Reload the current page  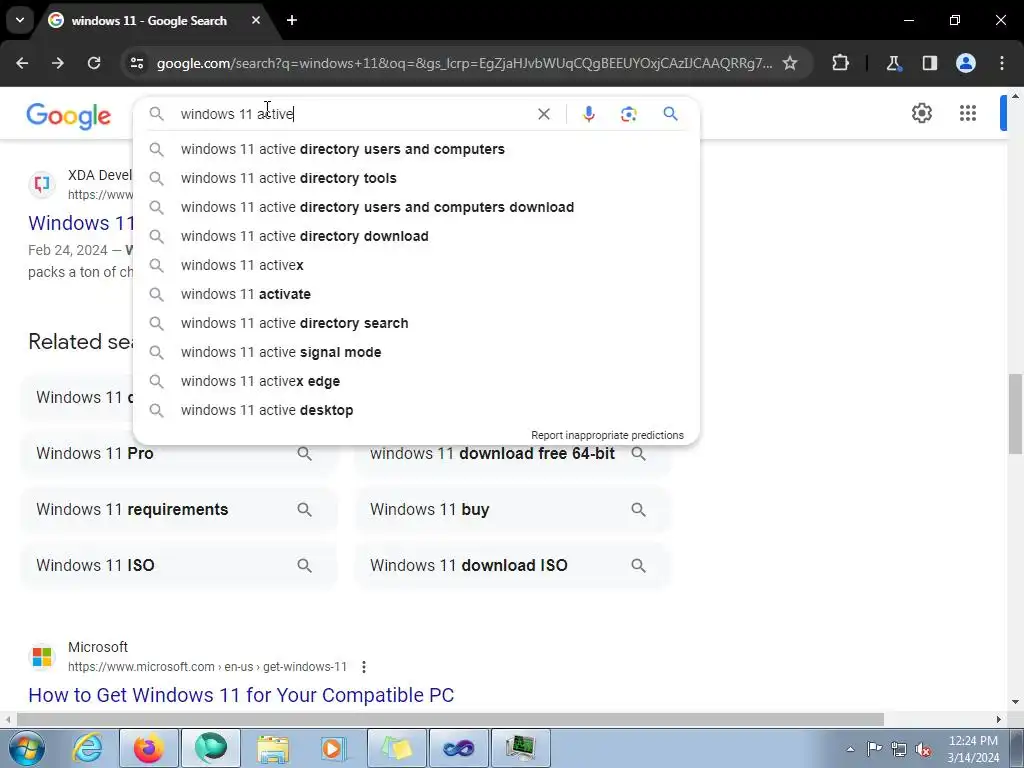coord(94,63)
